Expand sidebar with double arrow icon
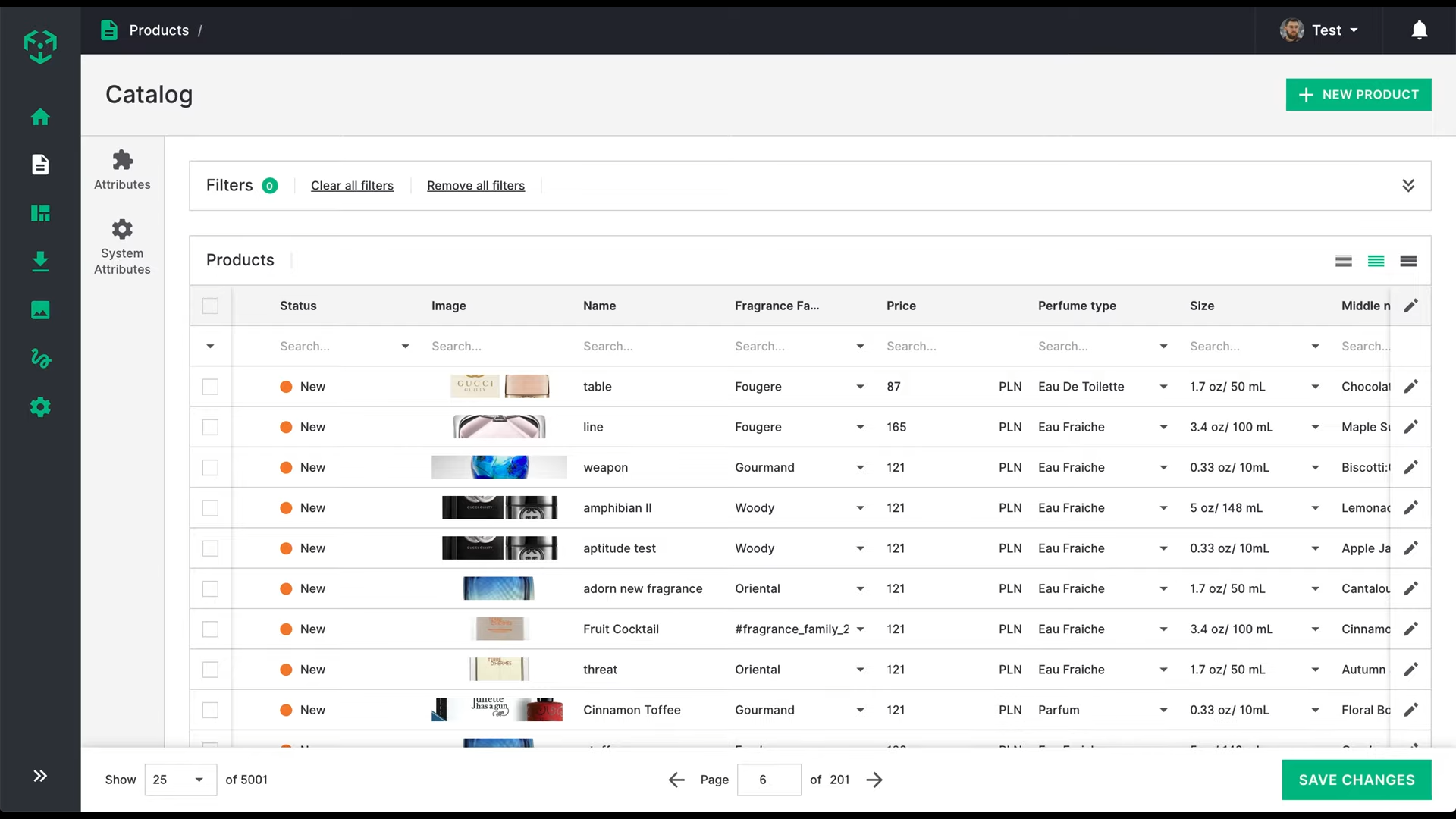Image resolution: width=1456 pixels, height=819 pixels. click(x=40, y=776)
